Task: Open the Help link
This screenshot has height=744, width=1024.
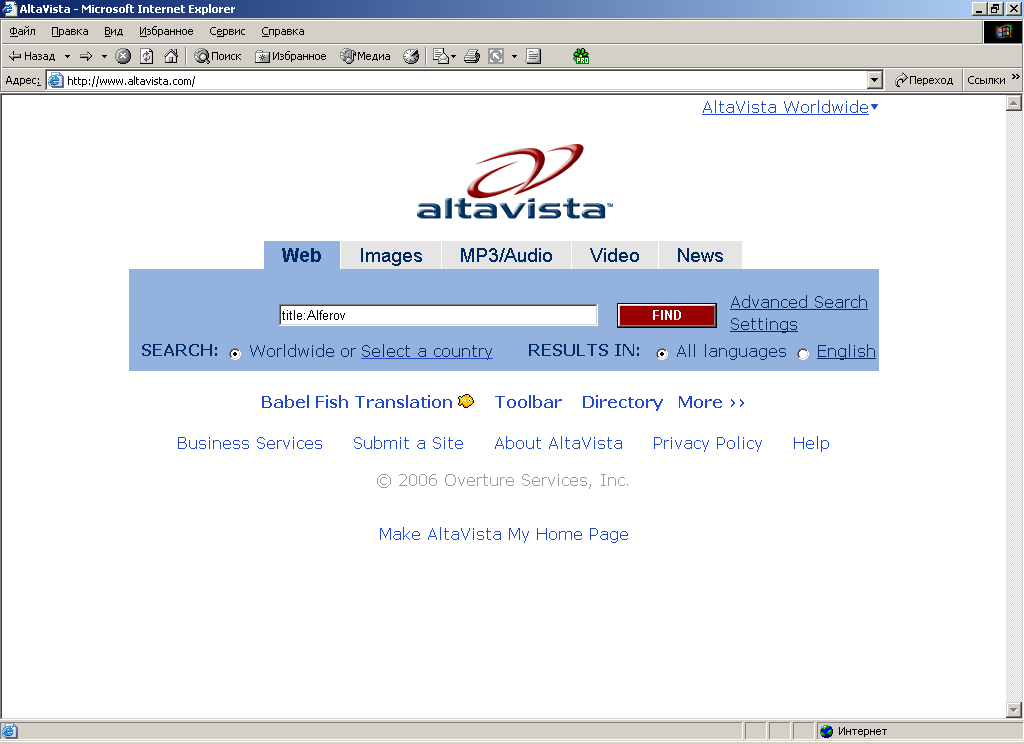Action: tap(811, 444)
